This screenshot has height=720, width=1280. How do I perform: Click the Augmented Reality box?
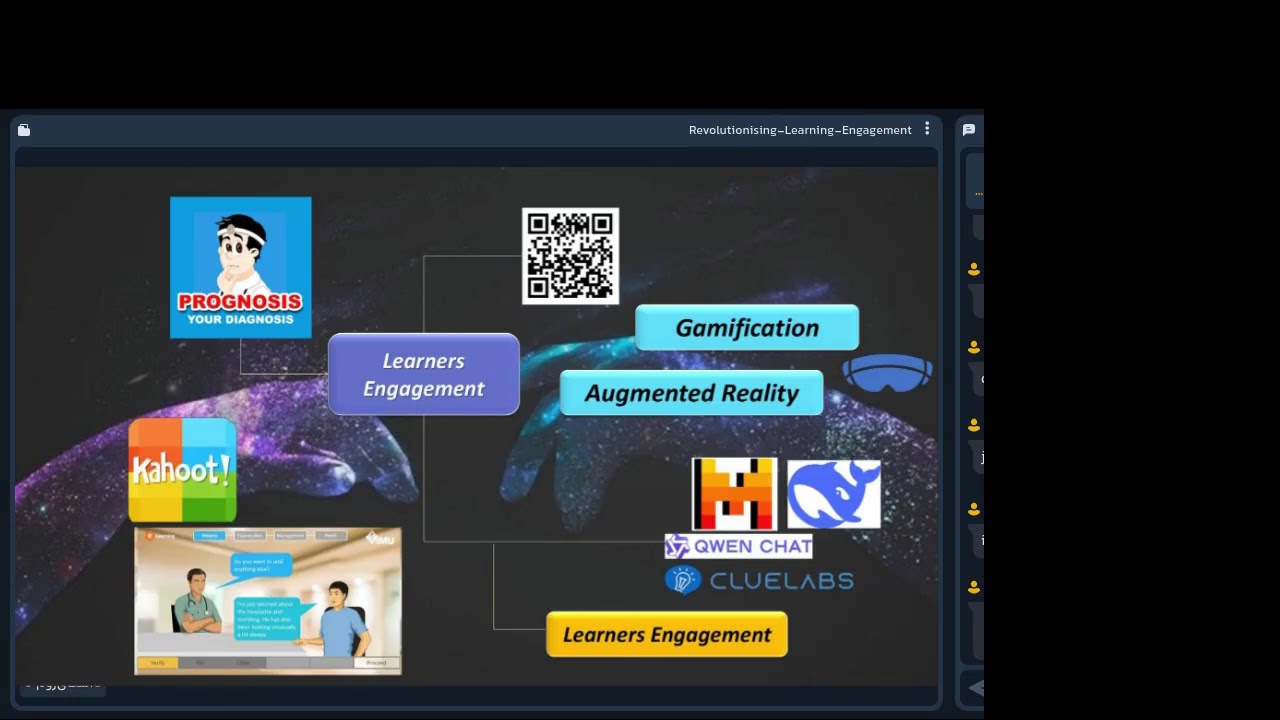[x=692, y=393]
